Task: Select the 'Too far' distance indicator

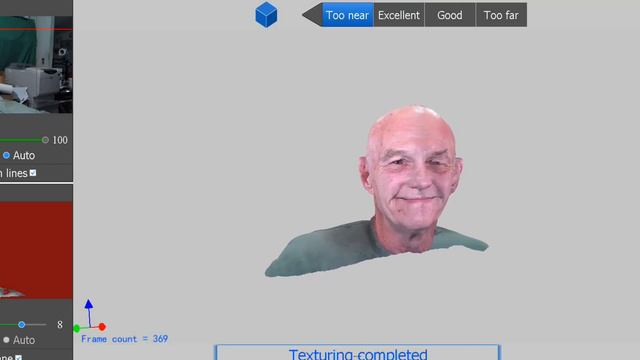Action: coord(501,15)
